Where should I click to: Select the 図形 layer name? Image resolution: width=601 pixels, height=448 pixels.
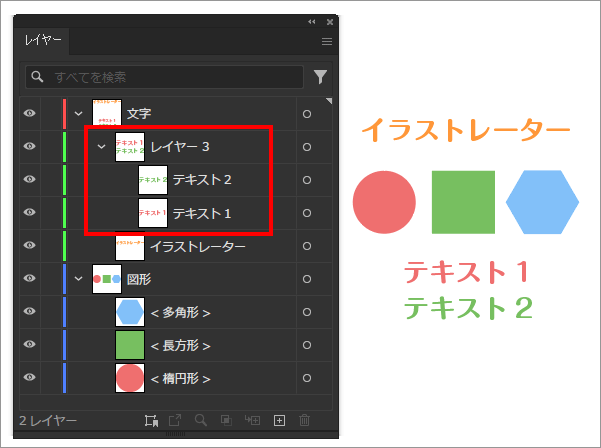click(139, 279)
